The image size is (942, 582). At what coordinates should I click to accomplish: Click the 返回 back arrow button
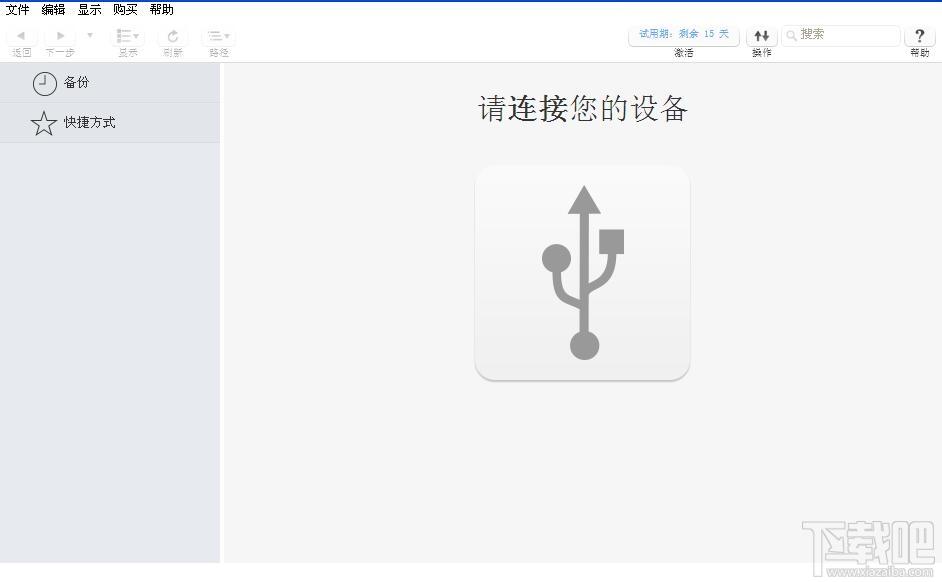21,36
